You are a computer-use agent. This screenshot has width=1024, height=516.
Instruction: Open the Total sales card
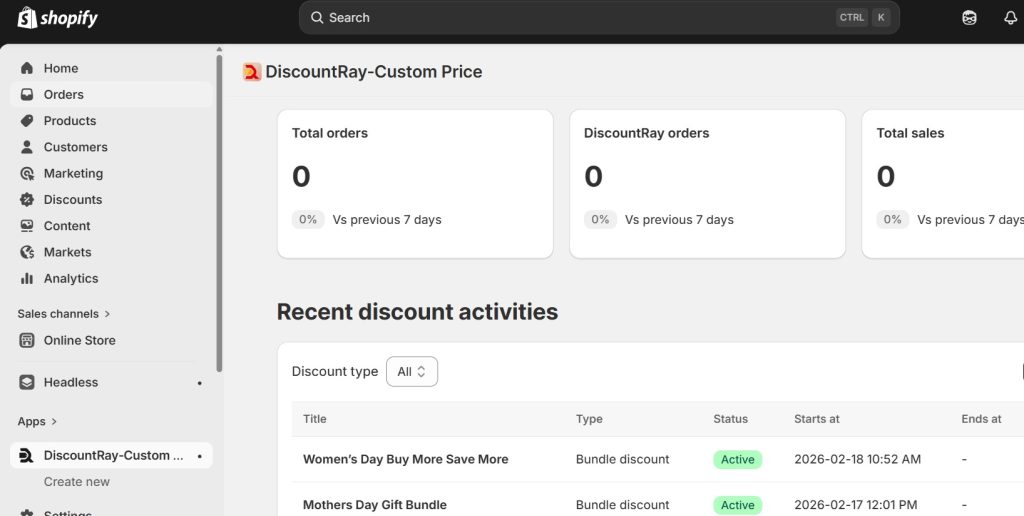(x=943, y=184)
